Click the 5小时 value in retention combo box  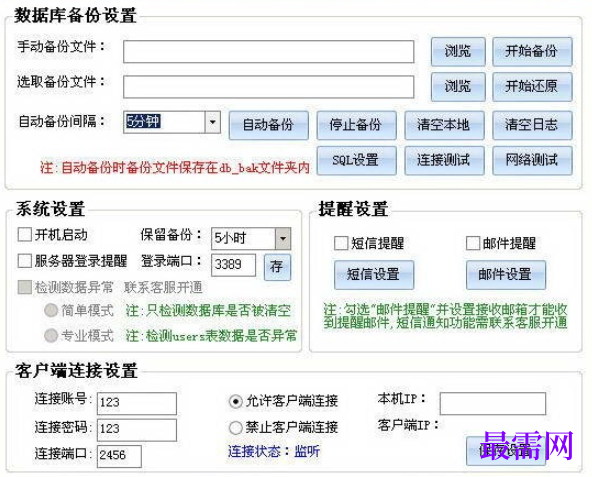tap(244, 238)
